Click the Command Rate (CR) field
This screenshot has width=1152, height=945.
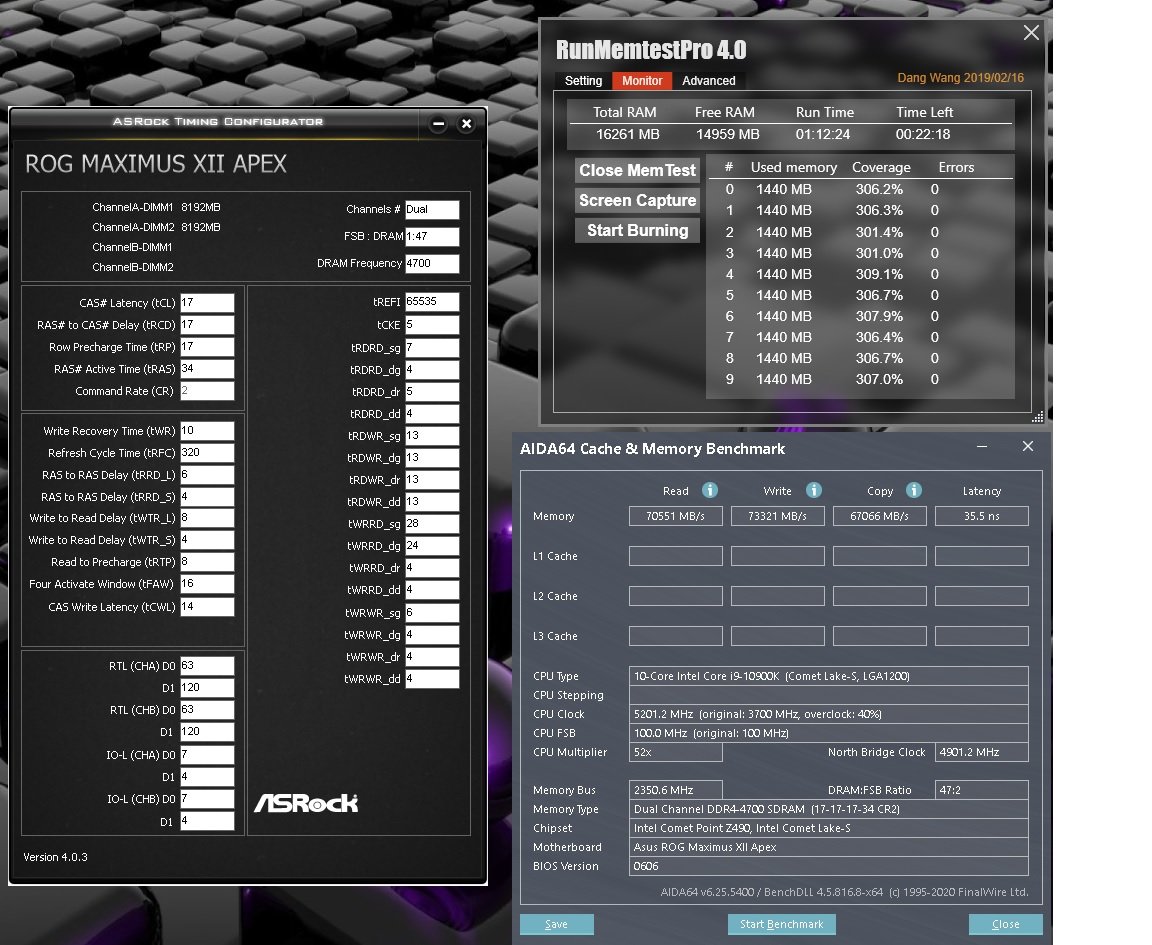[x=207, y=391]
